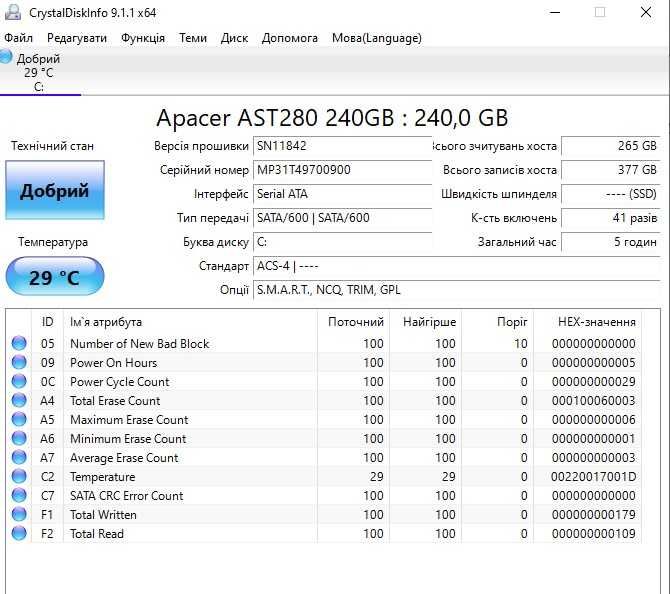Image resolution: width=670 pixels, height=594 pixels.
Task: Open the Мова(Language) menu
Action: coord(377,38)
